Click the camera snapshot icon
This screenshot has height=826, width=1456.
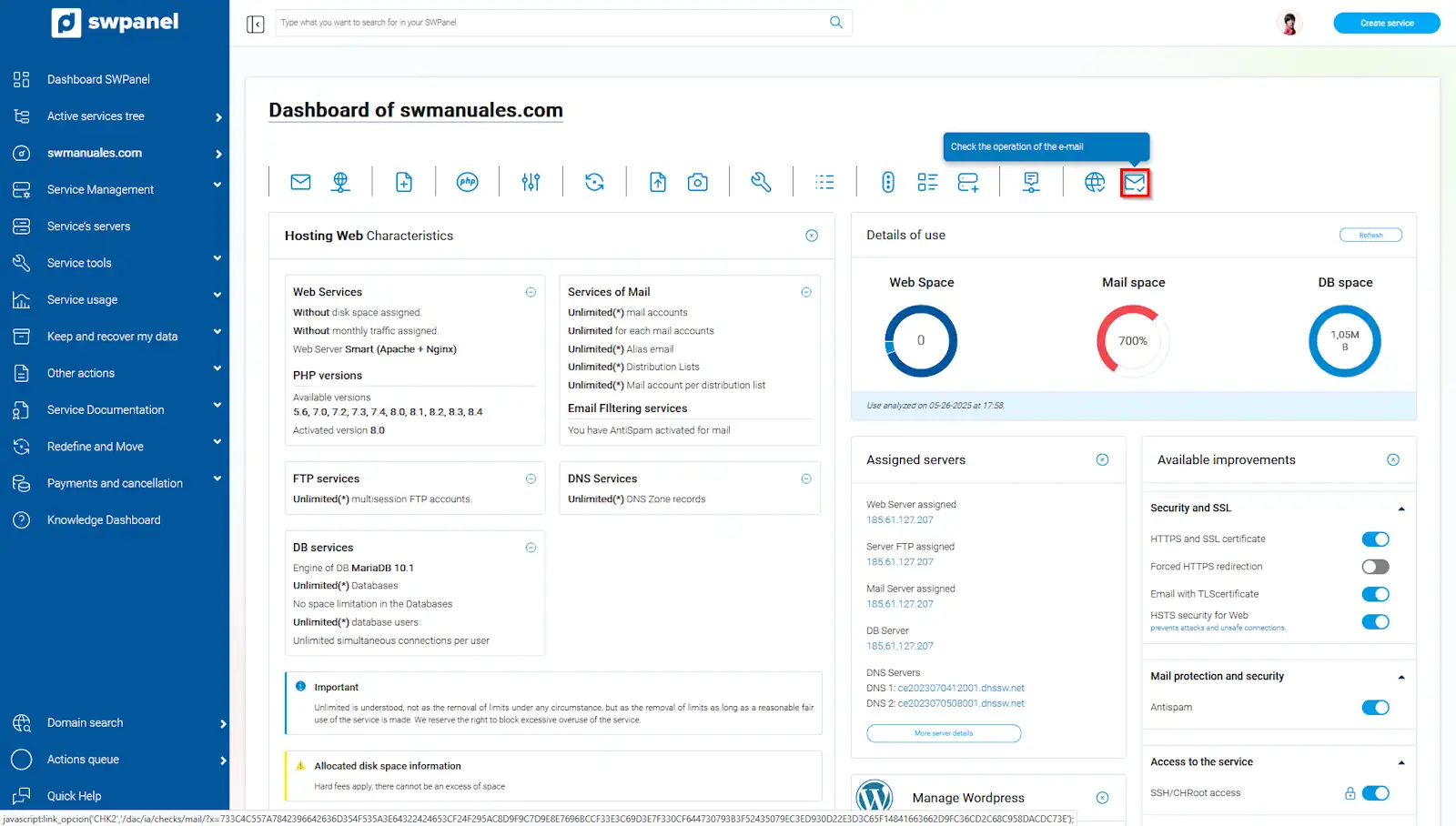(x=697, y=182)
